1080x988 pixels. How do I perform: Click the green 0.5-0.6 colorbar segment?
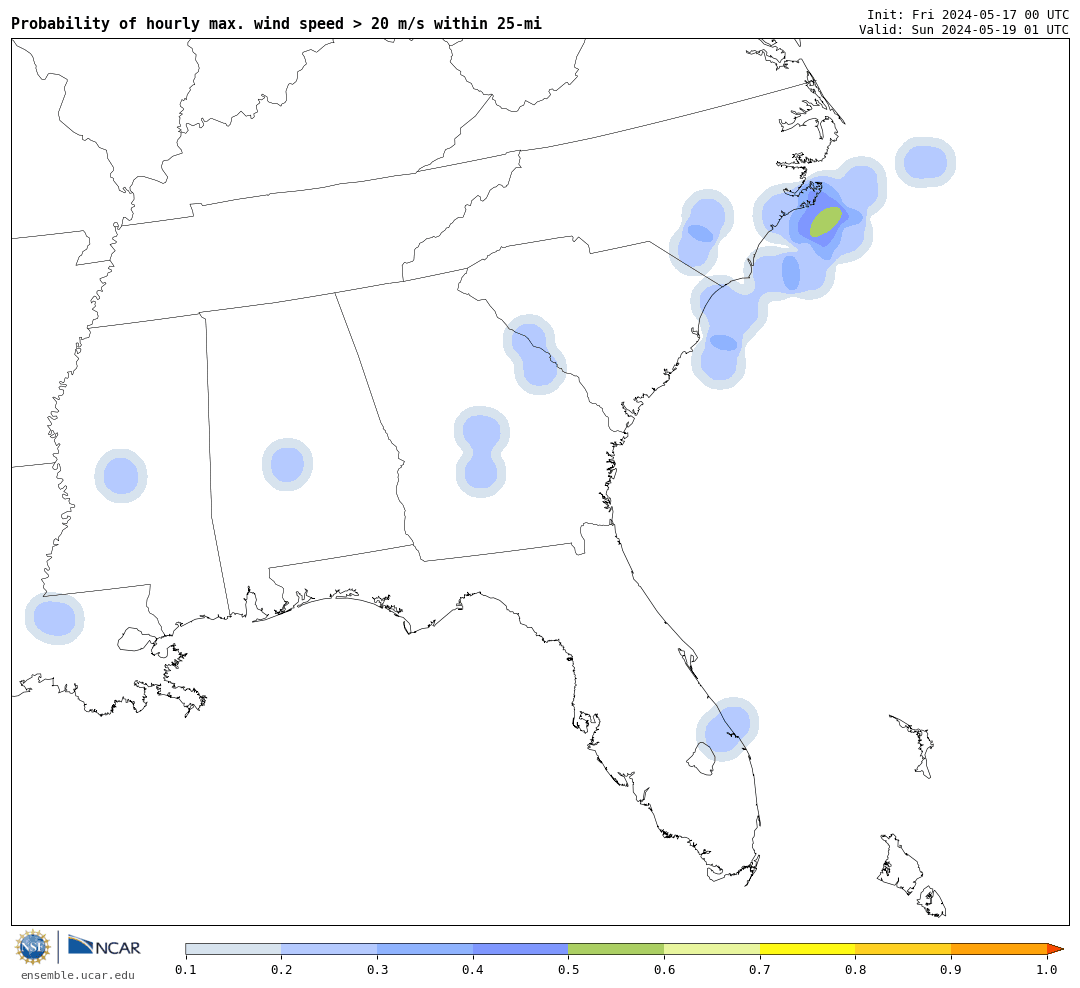click(x=616, y=949)
